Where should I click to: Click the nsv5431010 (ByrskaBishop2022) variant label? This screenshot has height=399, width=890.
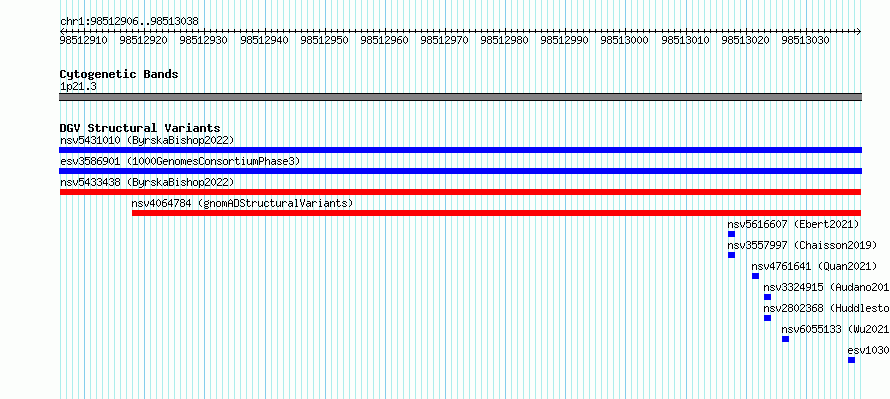coord(147,140)
